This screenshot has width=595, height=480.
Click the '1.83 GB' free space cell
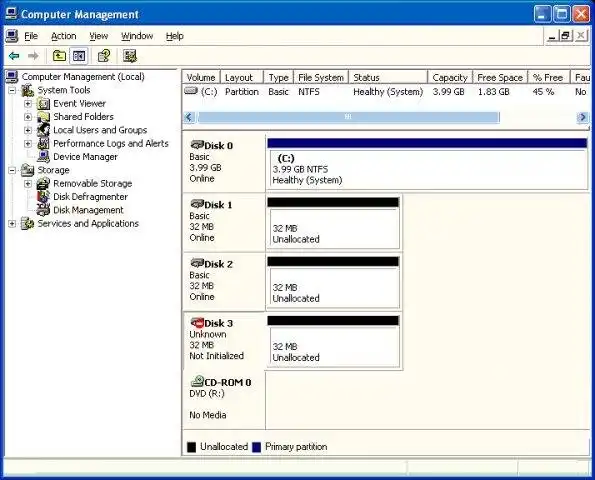point(493,92)
